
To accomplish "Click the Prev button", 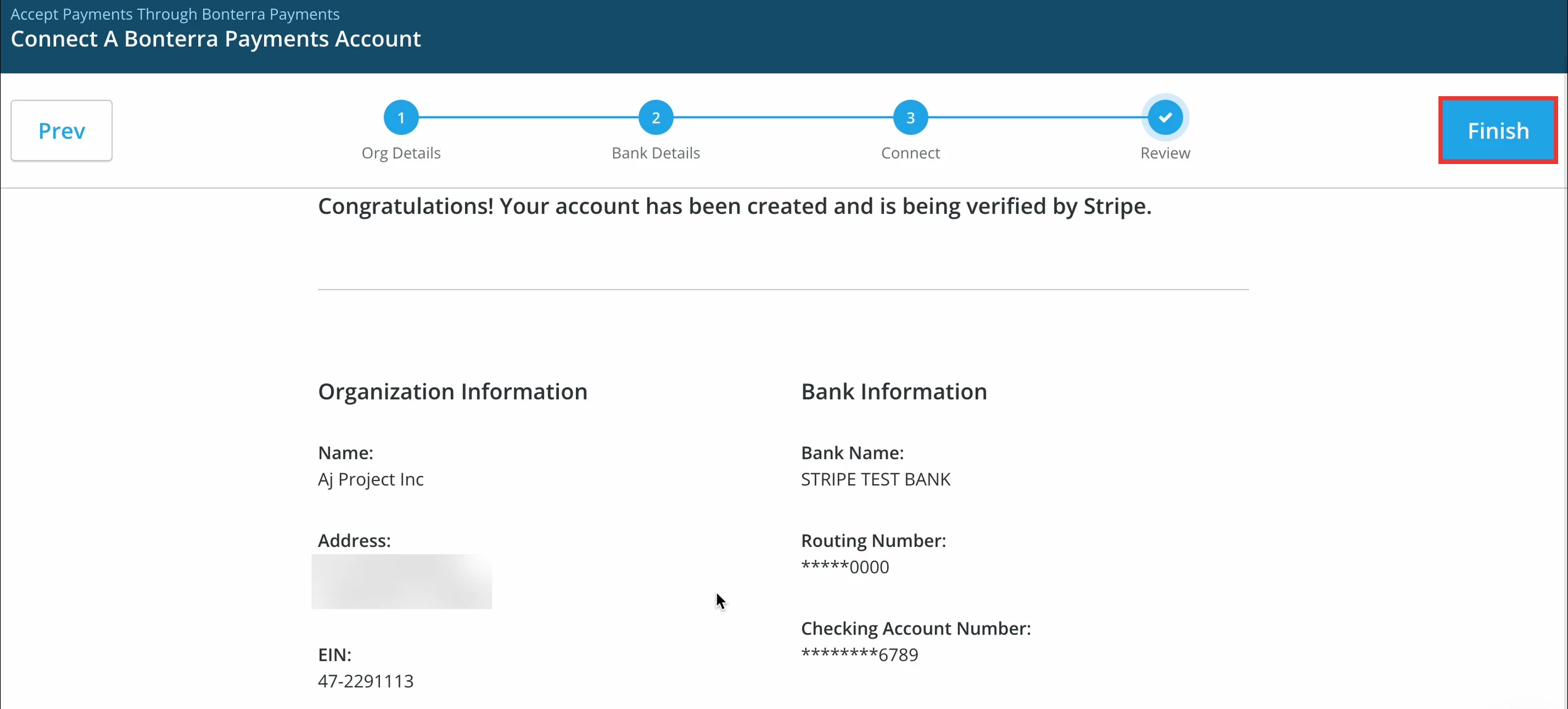I will [x=61, y=130].
